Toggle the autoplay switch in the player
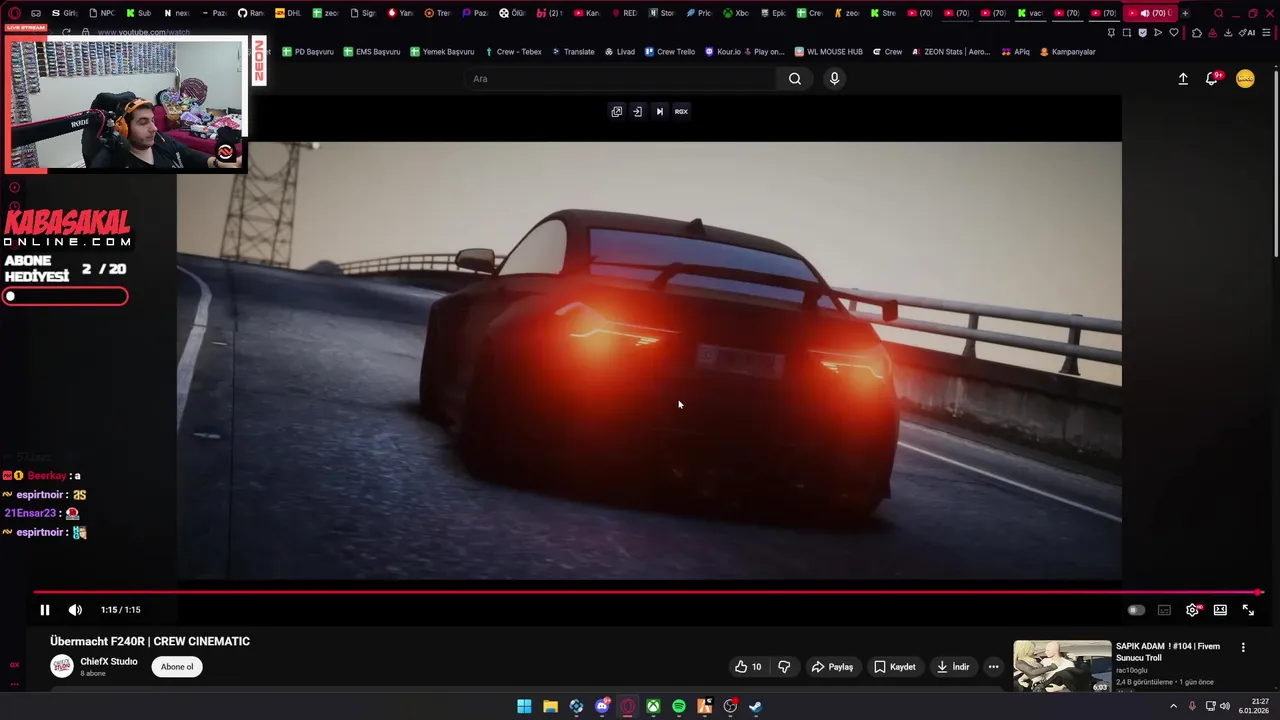The image size is (1280, 720). pyautogui.click(x=1136, y=610)
